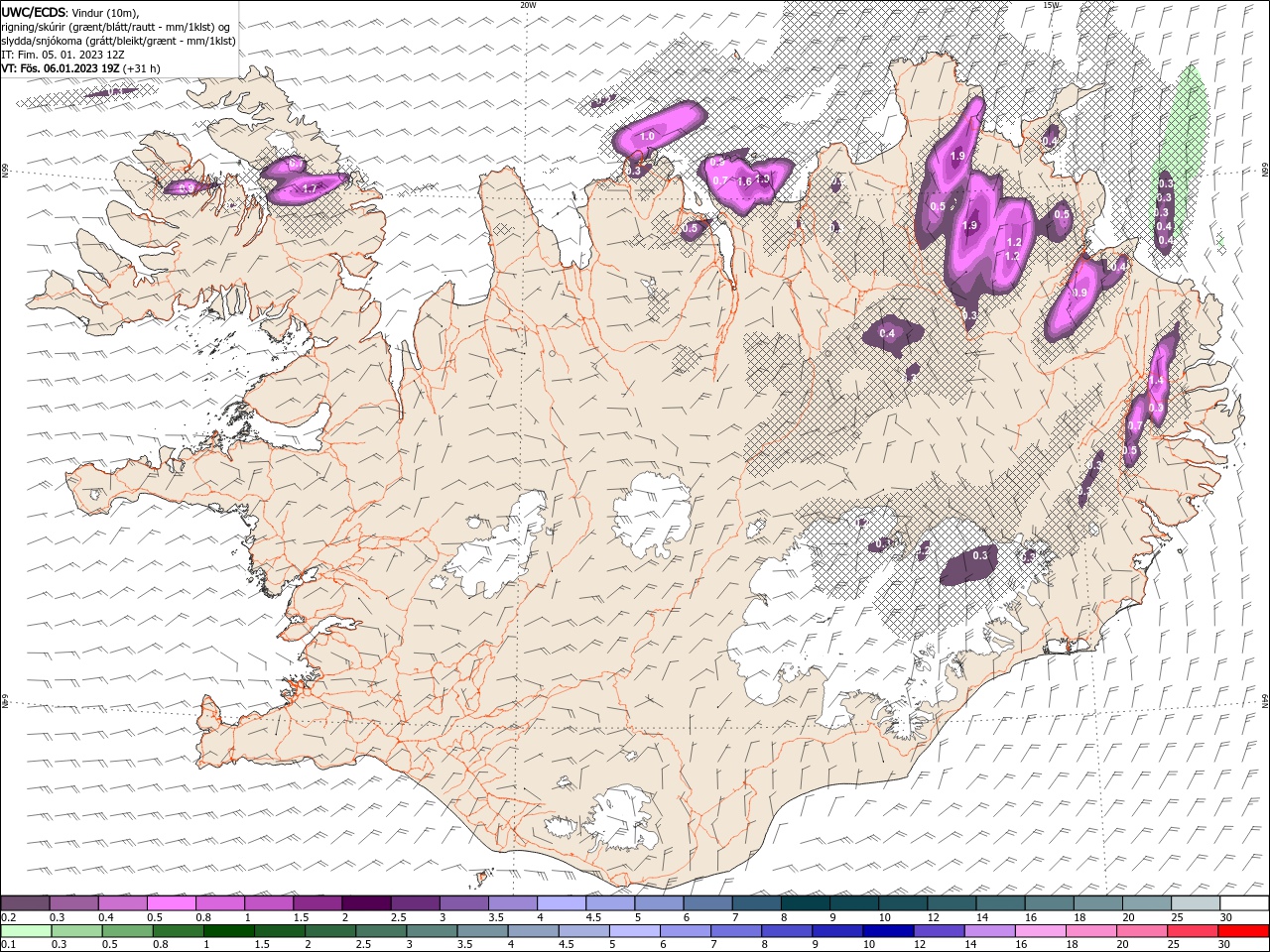
Task: Click the "14" label in the top legend row
Action: pyautogui.click(x=982, y=917)
